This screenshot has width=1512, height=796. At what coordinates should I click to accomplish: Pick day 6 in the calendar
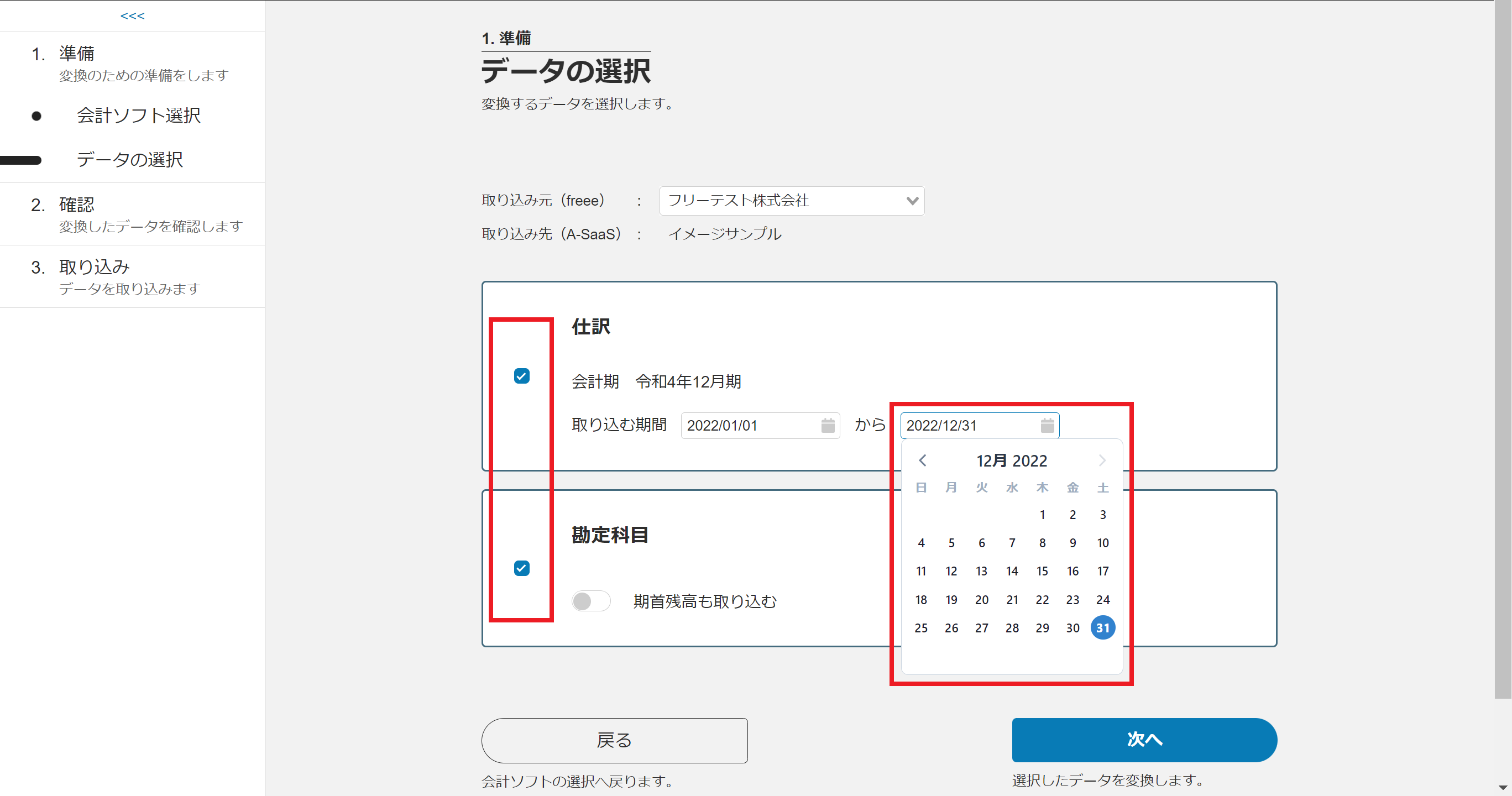[981, 543]
